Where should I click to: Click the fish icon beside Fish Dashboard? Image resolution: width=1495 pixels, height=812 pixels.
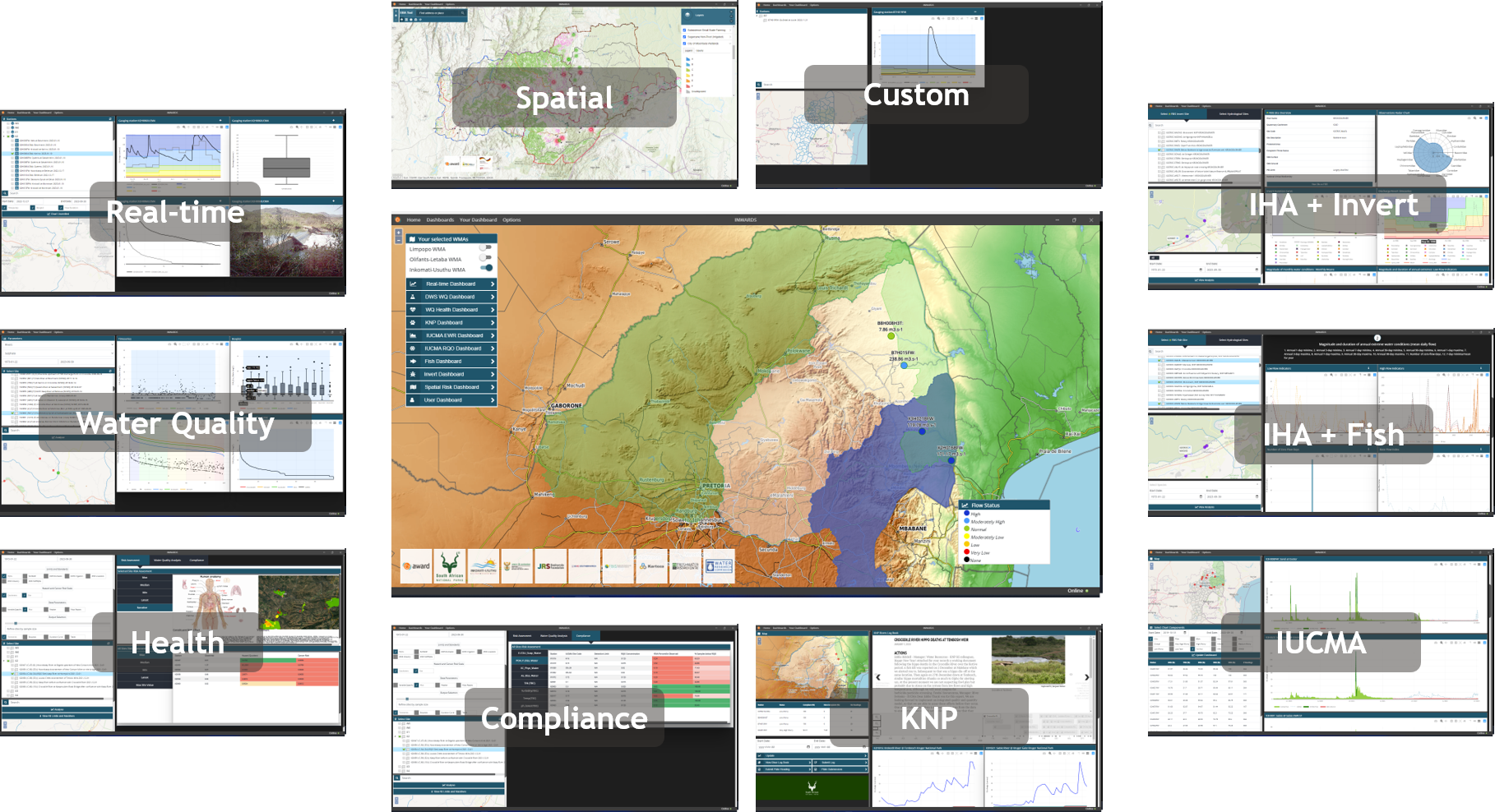coord(413,362)
